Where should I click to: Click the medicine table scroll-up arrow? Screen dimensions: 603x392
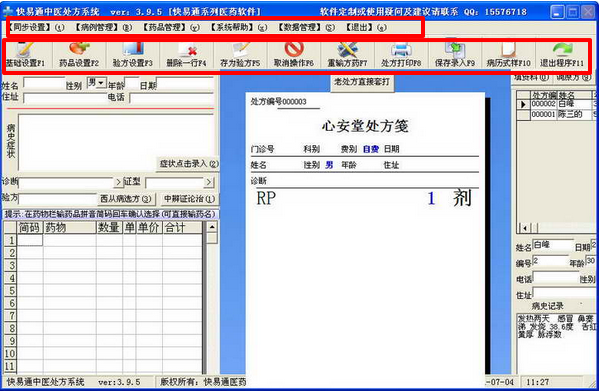pyautogui.click(x=212, y=227)
